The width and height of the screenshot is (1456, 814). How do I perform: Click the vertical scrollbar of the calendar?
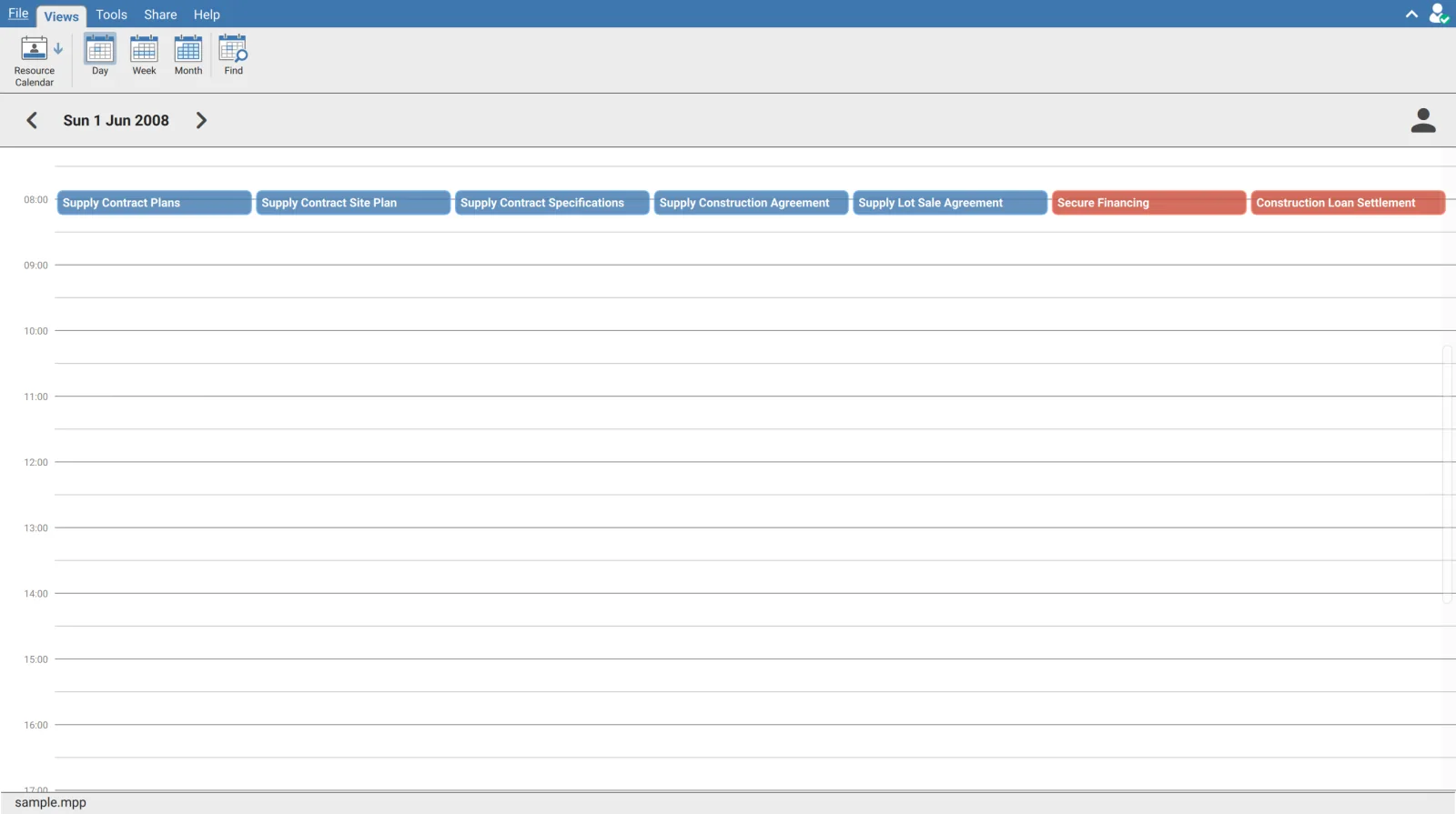pos(1447,473)
